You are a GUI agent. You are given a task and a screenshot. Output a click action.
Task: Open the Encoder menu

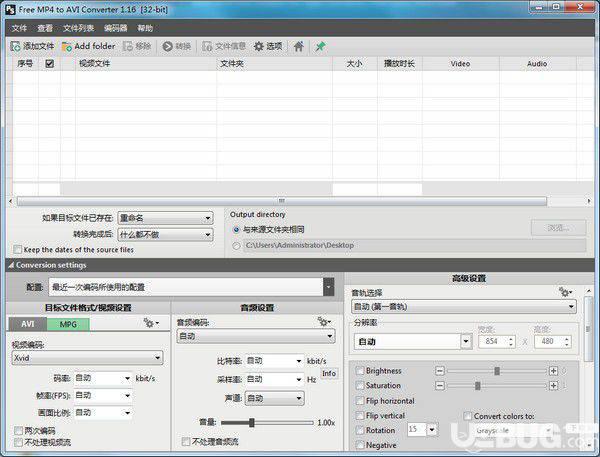[115, 28]
